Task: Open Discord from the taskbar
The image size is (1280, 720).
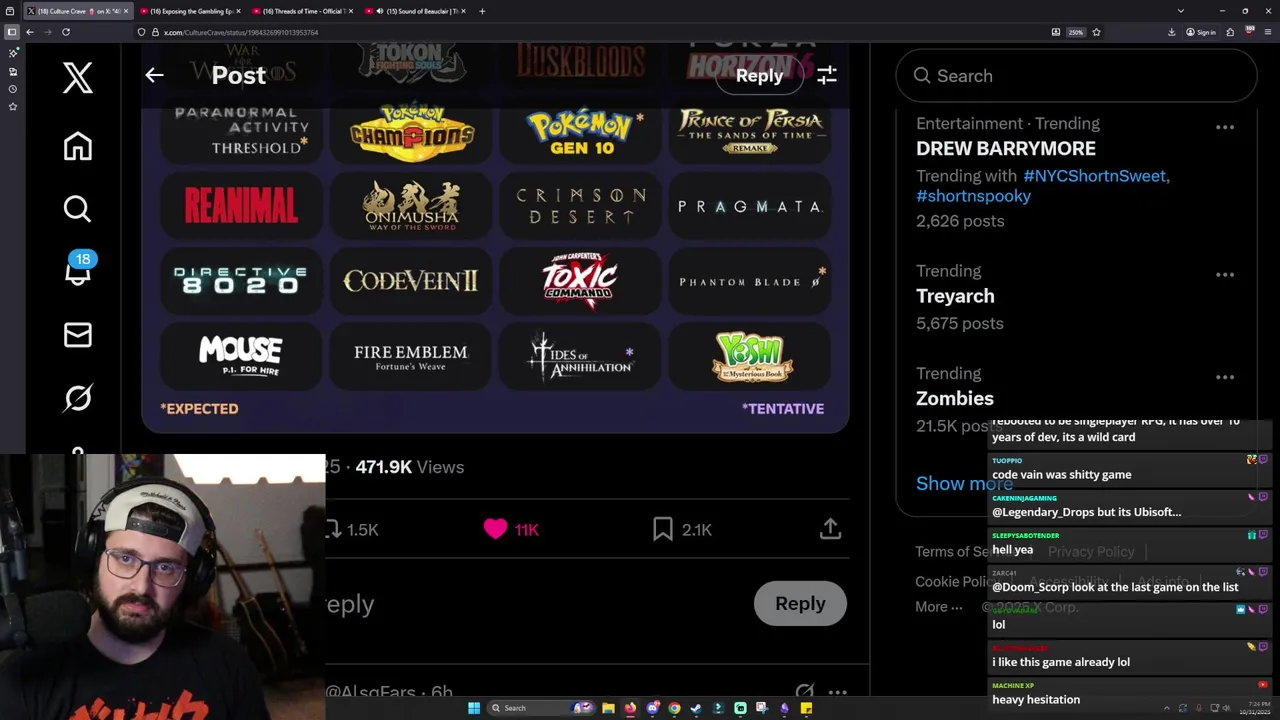Action: pos(652,708)
